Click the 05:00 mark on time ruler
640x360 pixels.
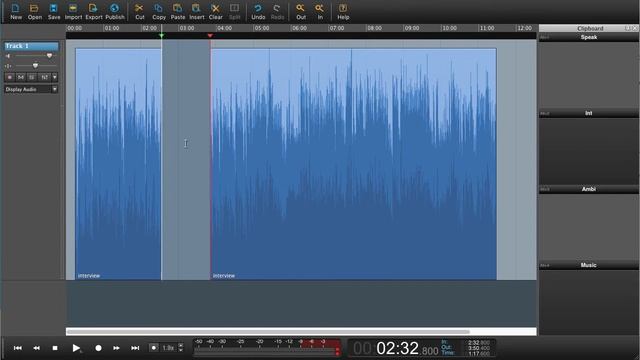[262, 28]
